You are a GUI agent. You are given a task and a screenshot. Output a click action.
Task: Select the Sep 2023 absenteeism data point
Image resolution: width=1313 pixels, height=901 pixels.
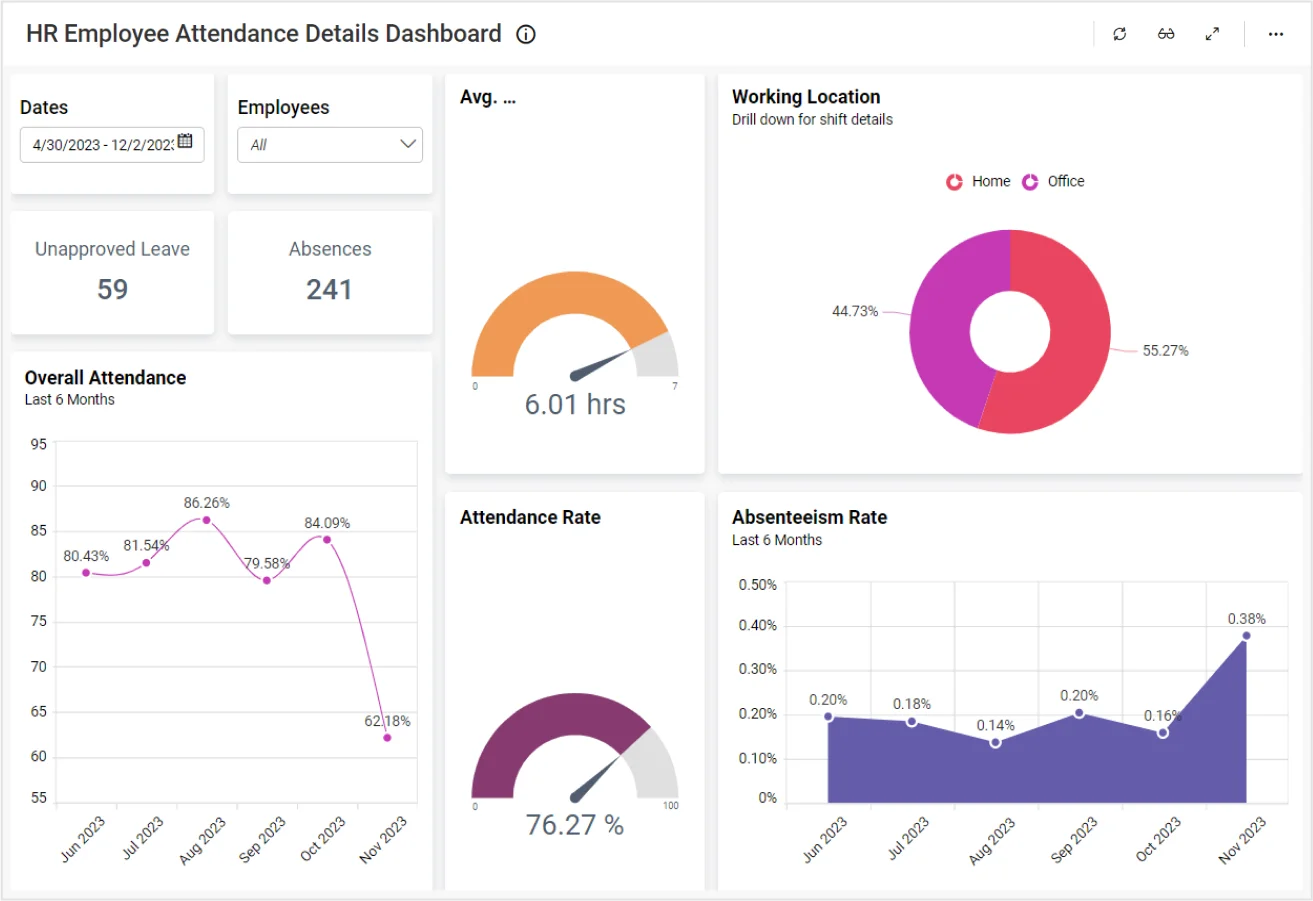click(1078, 713)
